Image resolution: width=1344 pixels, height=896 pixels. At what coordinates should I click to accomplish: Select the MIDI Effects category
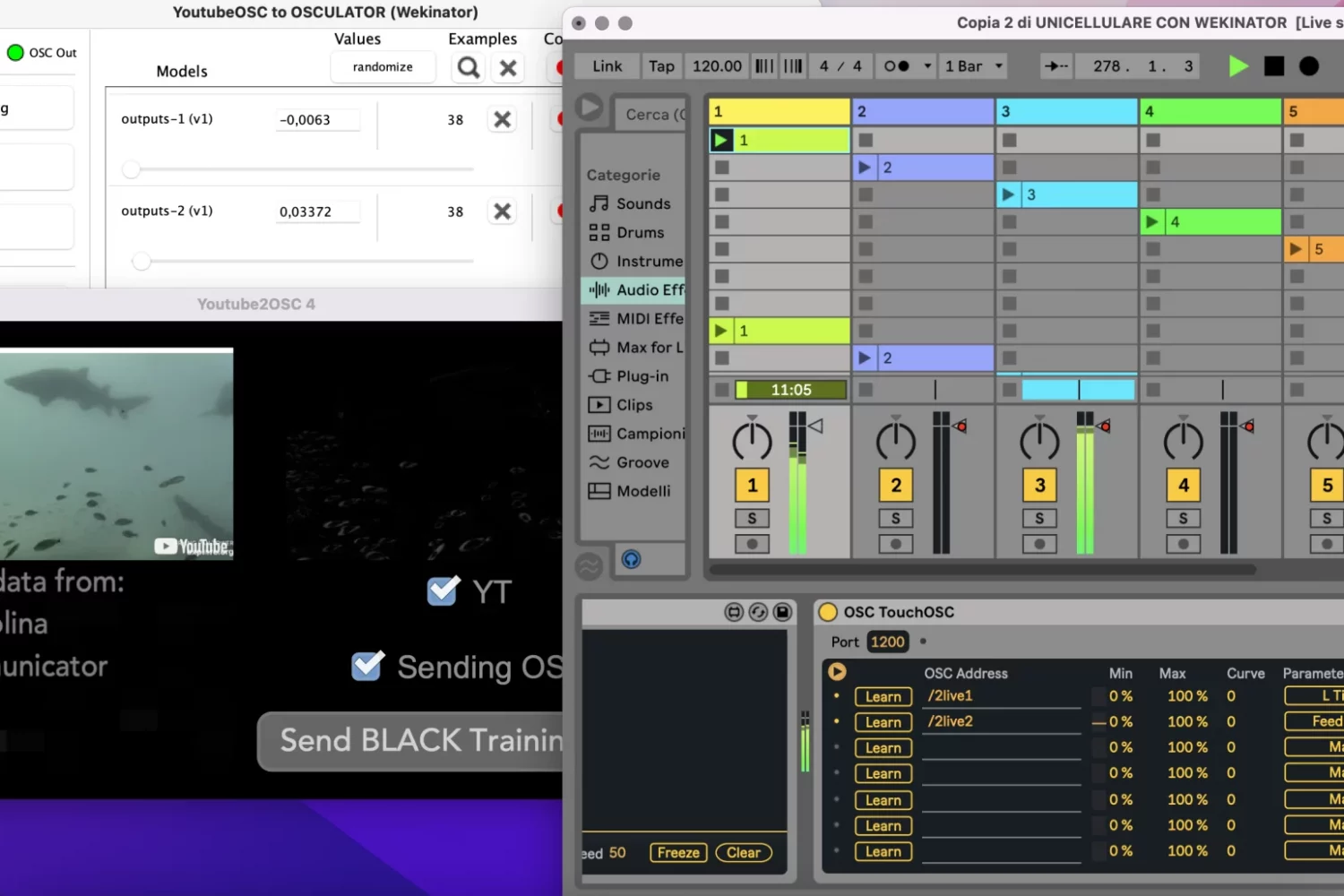pos(633,319)
